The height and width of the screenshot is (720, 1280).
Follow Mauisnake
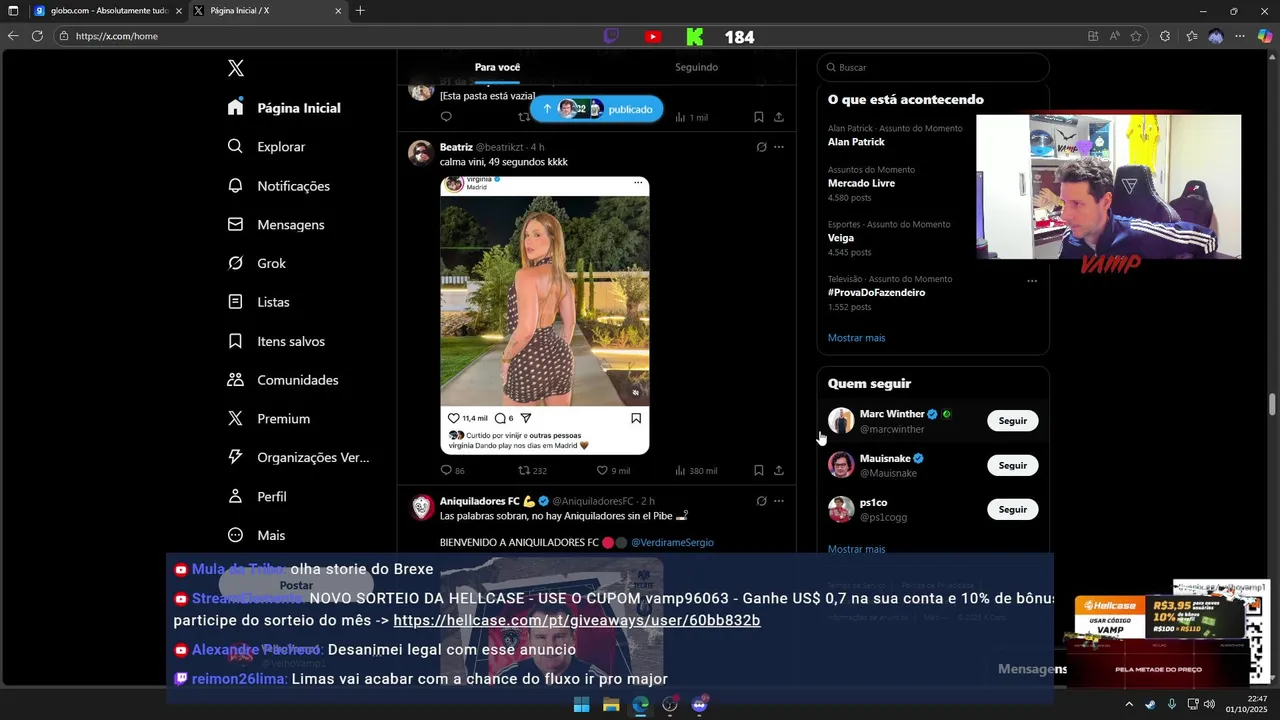pyautogui.click(x=1013, y=465)
